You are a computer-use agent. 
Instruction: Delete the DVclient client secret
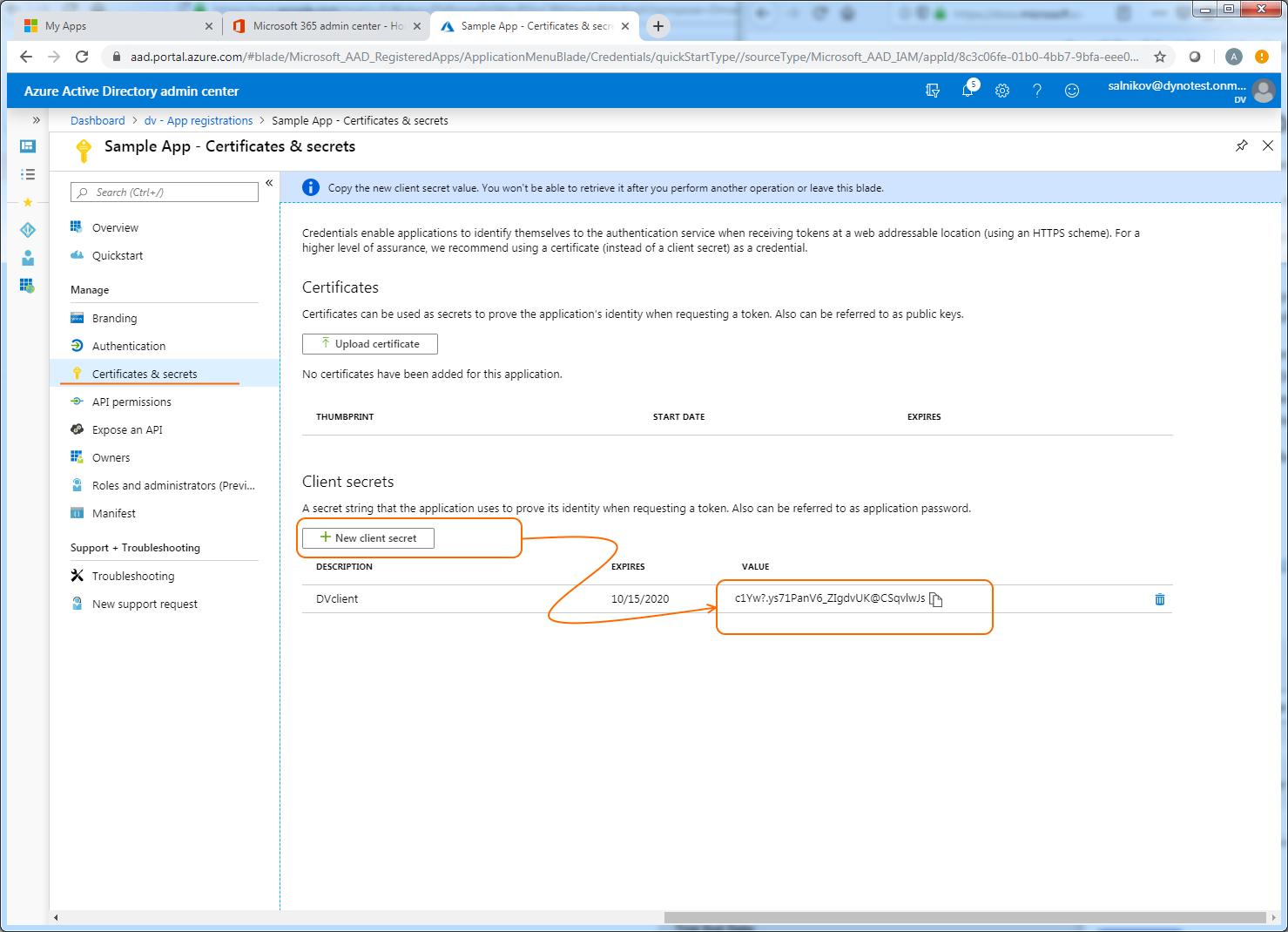coord(1159,599)
